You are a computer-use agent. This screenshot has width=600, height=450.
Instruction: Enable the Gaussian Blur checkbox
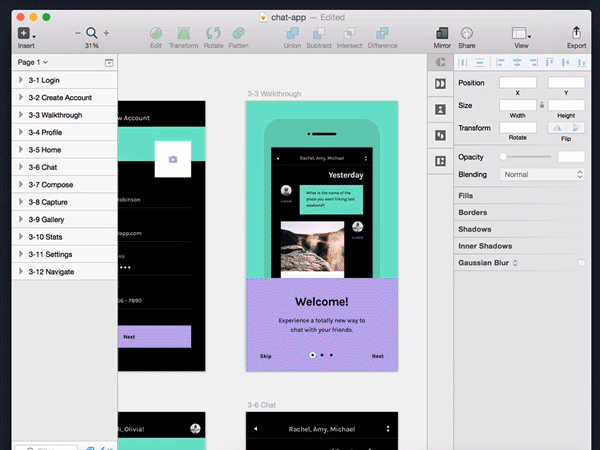coord(582,263)
